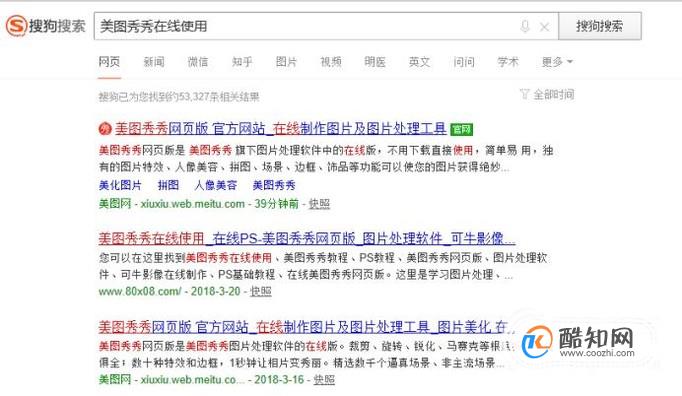The width and height of the screenshot is (682, 396).
Task: Expand the 更多 dropdown
Action: (x=557, y=62)
